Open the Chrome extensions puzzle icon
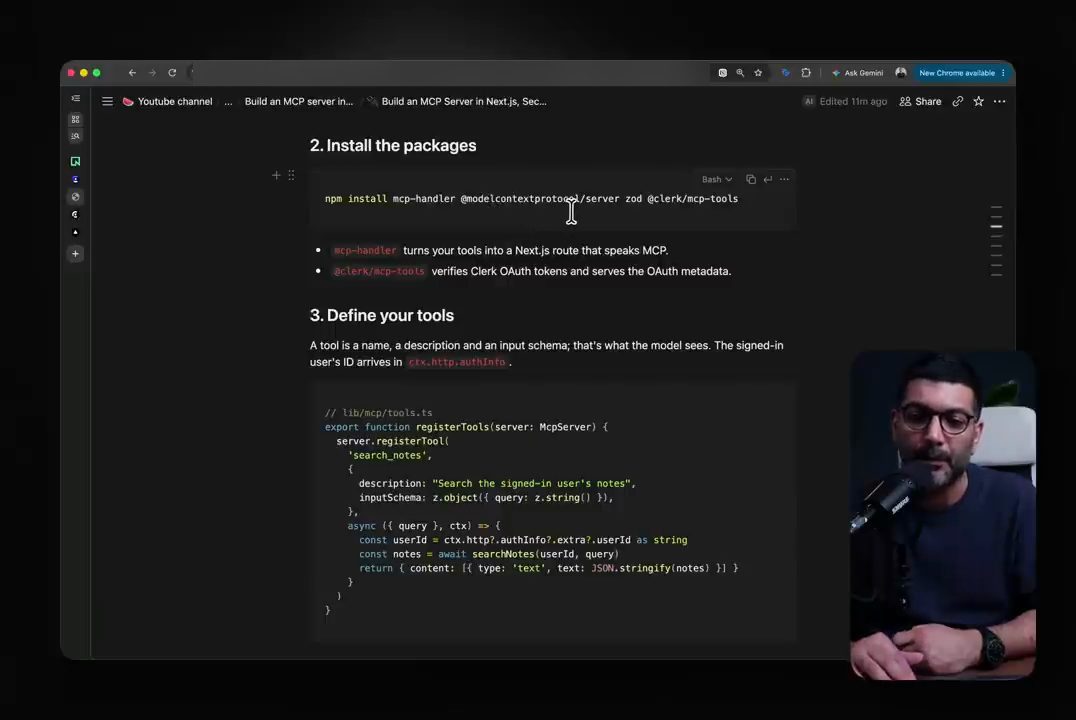 click(806, 73)
